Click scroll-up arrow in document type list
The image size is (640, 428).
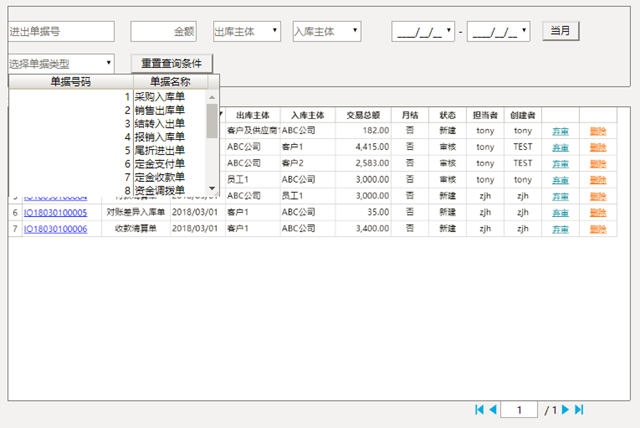(212, 97)
